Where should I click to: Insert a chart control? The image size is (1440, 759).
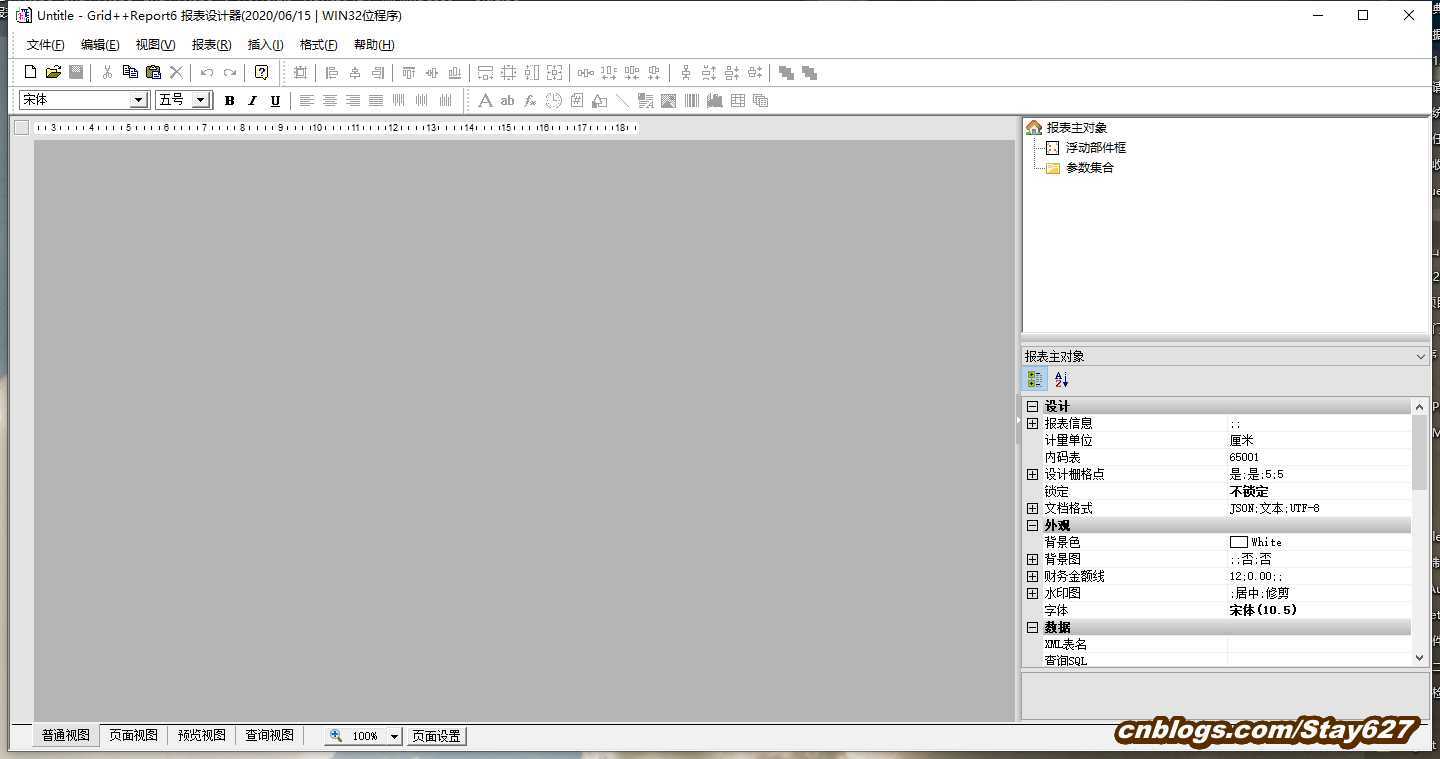pyautogui.click(x=714, y=100)
